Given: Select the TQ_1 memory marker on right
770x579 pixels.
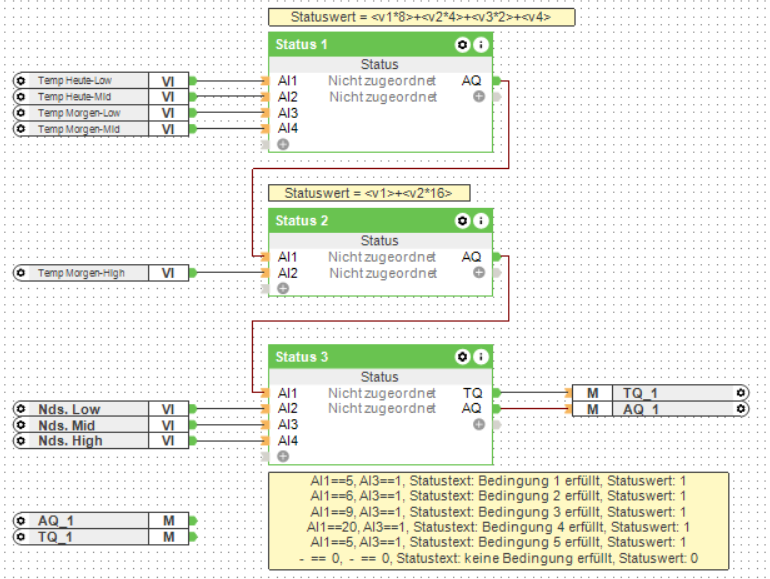Looking at the screenshot, I should coord(660,393).
